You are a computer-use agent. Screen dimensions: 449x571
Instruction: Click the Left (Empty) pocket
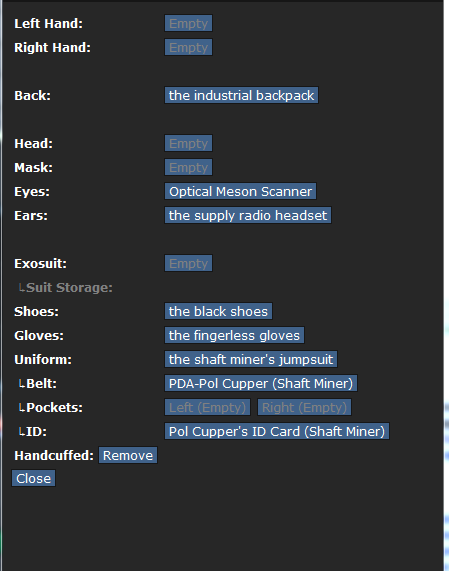(x=207, y=407)
